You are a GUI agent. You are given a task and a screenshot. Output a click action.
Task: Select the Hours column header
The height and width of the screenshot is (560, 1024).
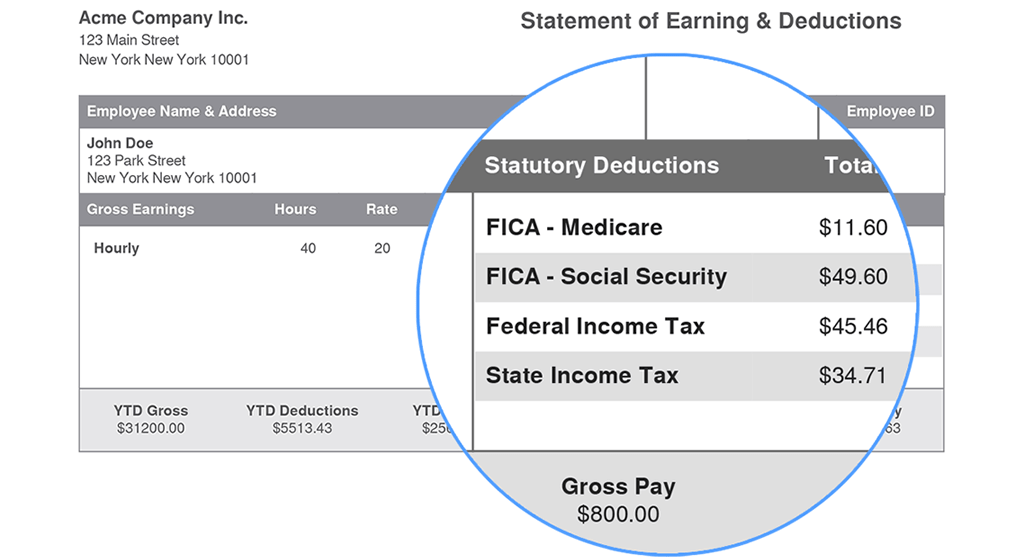(x=295, y=210)
